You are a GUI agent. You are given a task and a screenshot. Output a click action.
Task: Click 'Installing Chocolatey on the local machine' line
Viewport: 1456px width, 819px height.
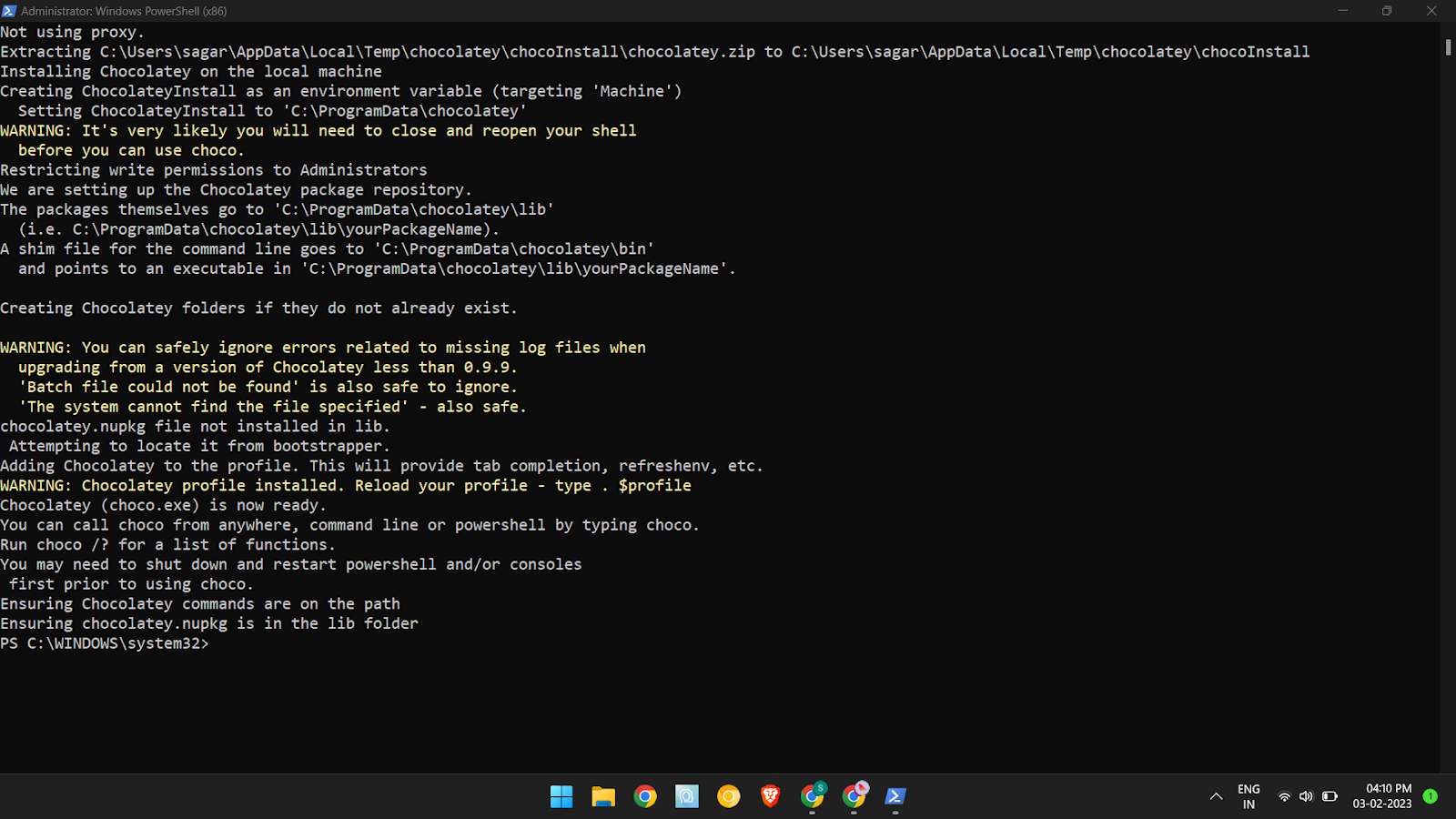point(191,71)
